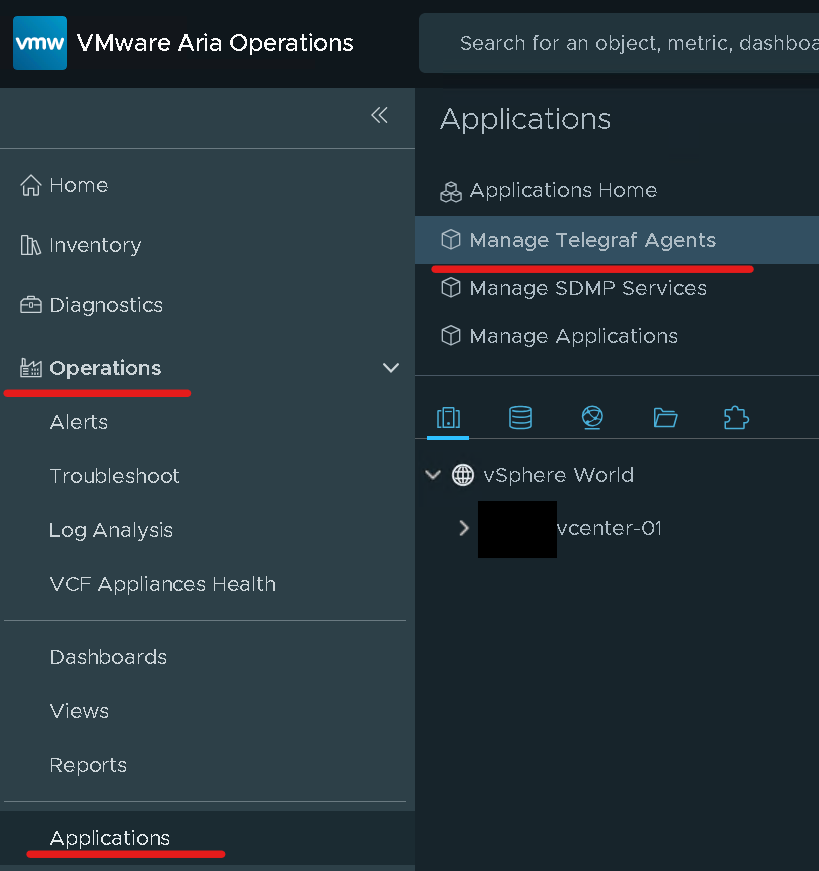Go to Views
This screenshot has height=871, width=819.
pyautogui.click(x=79, y=711)
